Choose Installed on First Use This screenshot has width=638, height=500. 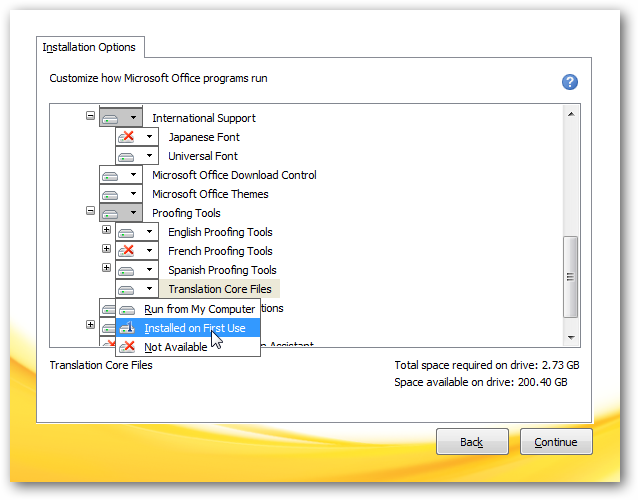(x=188, y=328)
